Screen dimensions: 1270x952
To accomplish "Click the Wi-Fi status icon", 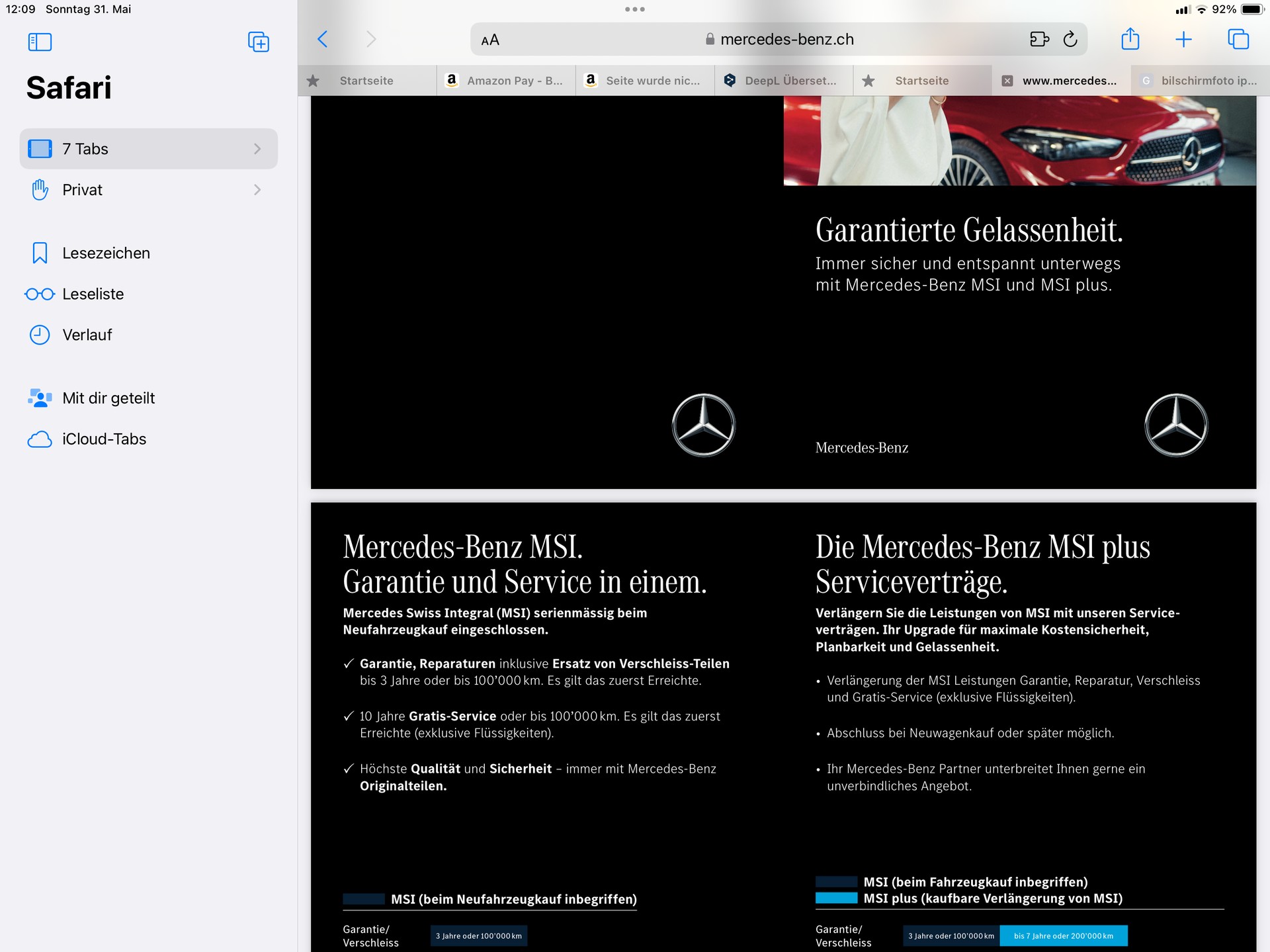I will click(x=1202, y=9).
